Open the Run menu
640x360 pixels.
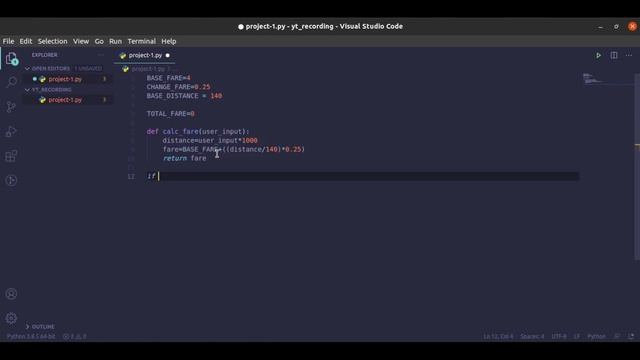point(116,41)
